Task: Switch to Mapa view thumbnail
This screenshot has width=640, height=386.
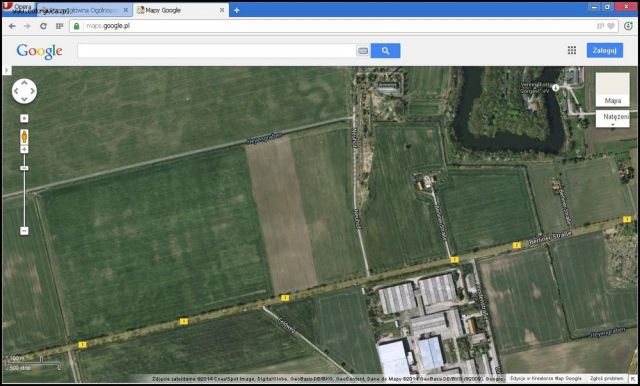Action: 612,89
